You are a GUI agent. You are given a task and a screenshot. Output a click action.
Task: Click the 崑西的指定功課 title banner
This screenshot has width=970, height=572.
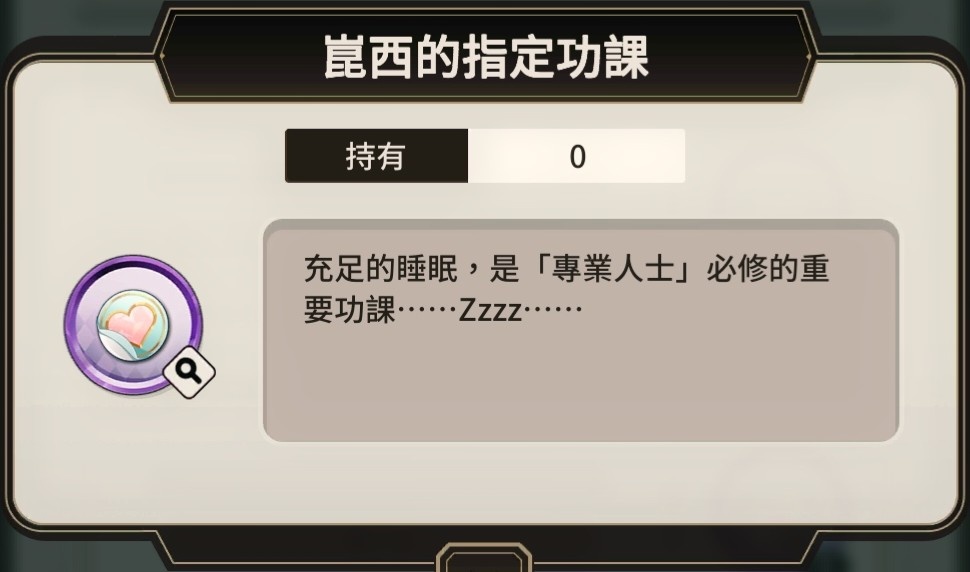tap(486, 56)
